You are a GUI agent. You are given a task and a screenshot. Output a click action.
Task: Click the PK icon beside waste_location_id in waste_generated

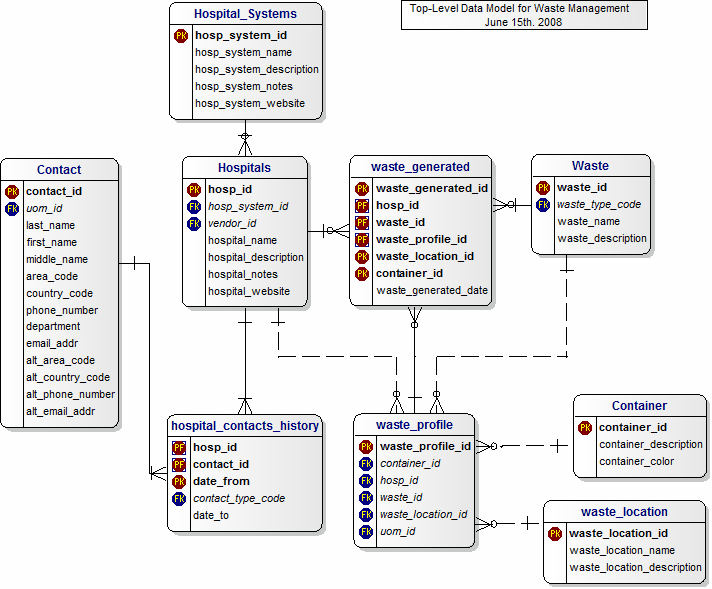point(362,257)
